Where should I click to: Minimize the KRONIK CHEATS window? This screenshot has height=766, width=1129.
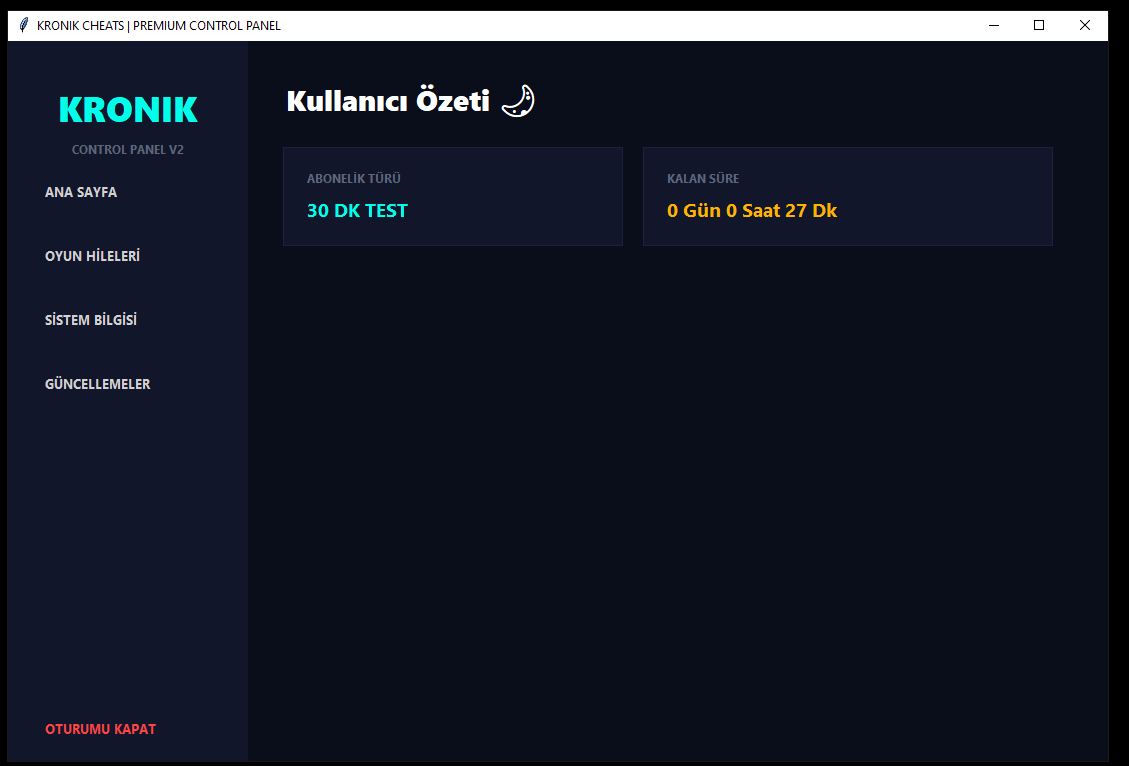point(994,25)
